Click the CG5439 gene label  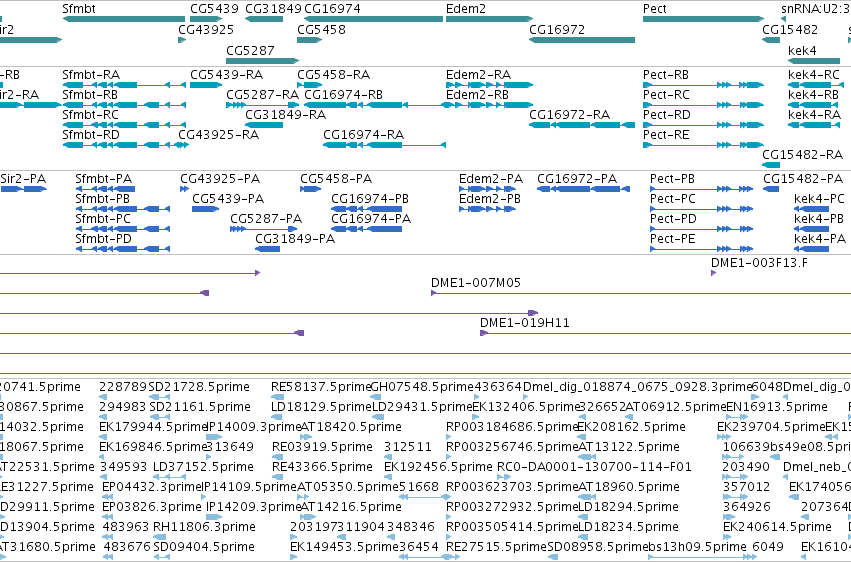[214, 9]
